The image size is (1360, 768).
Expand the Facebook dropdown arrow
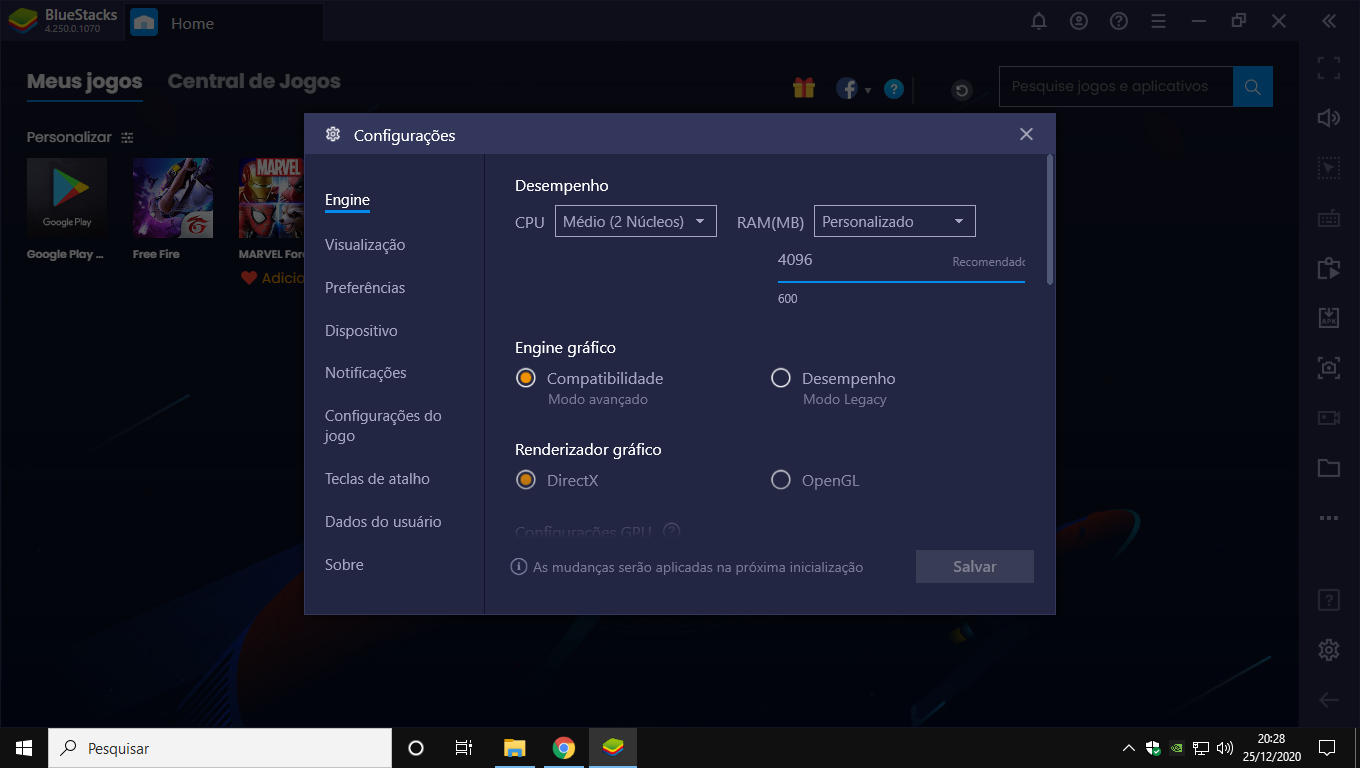pyautogui.click(x=868, y=90)
